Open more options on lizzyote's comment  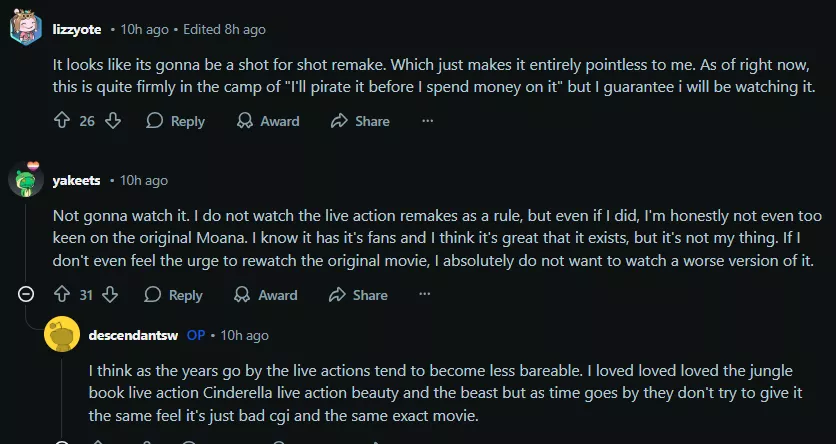coord(428,121)
